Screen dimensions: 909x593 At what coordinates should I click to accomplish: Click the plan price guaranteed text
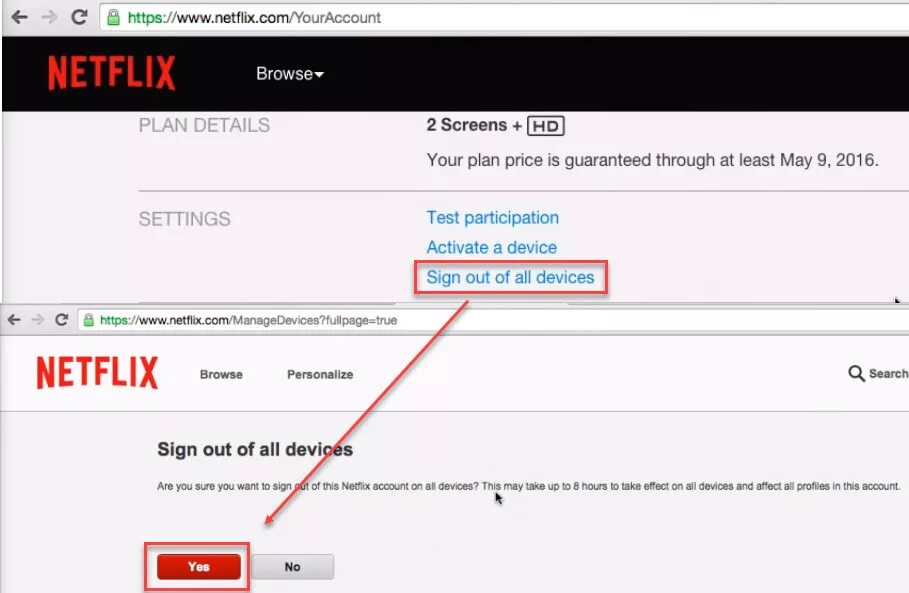tap(653, 160)
